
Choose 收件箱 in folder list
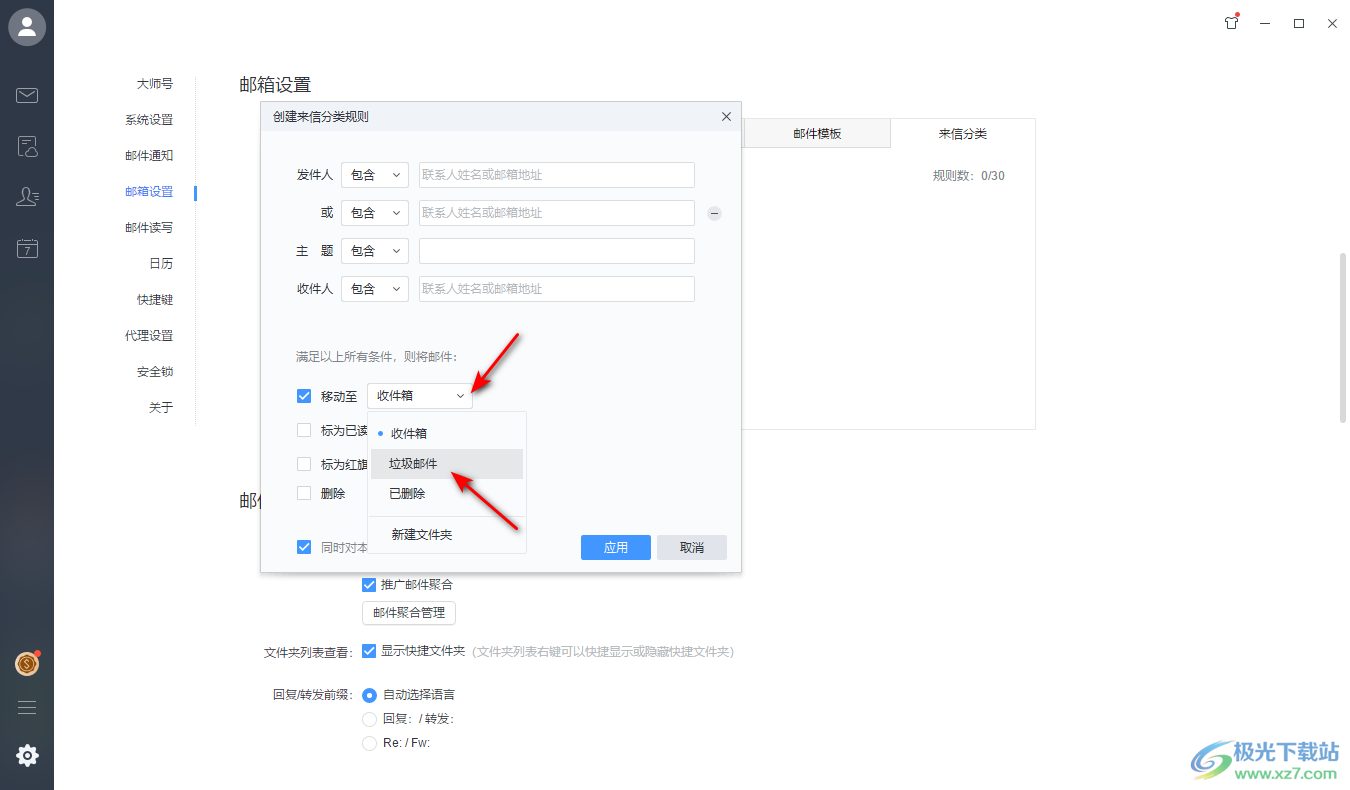[446, 433]
